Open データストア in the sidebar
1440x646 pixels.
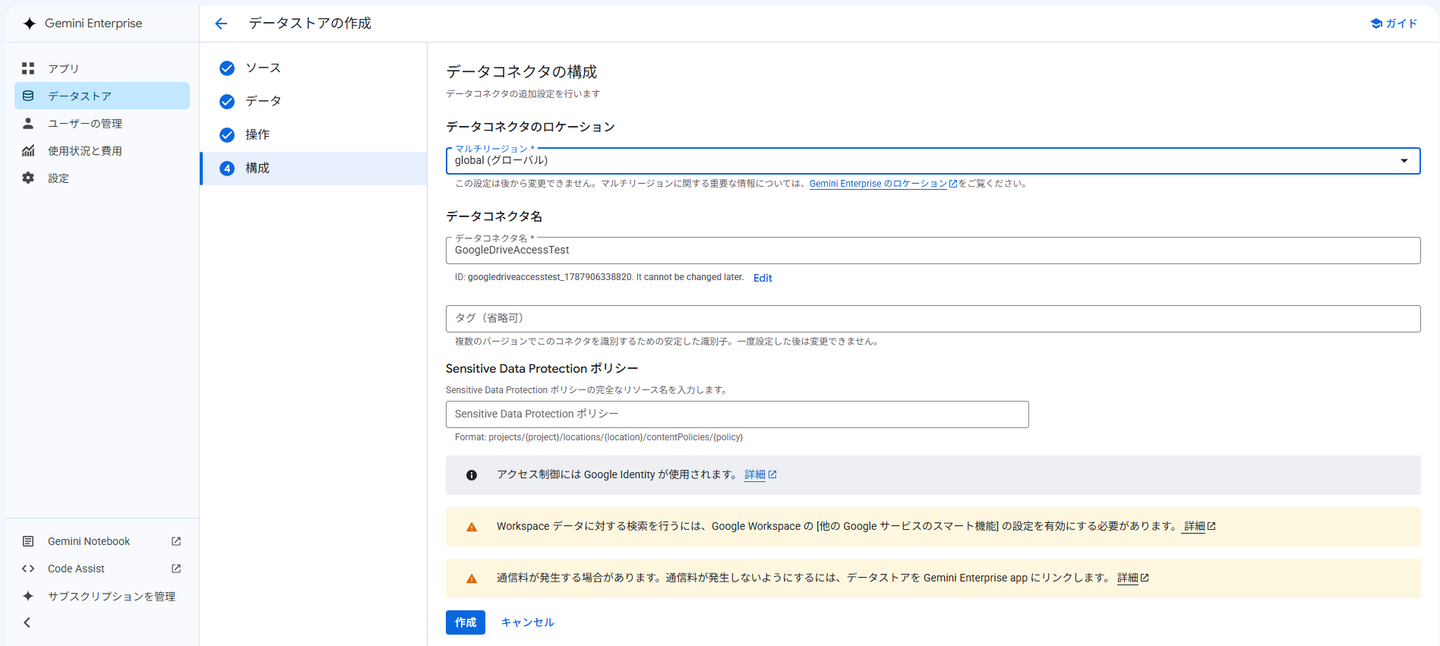(x=102, y=96)
